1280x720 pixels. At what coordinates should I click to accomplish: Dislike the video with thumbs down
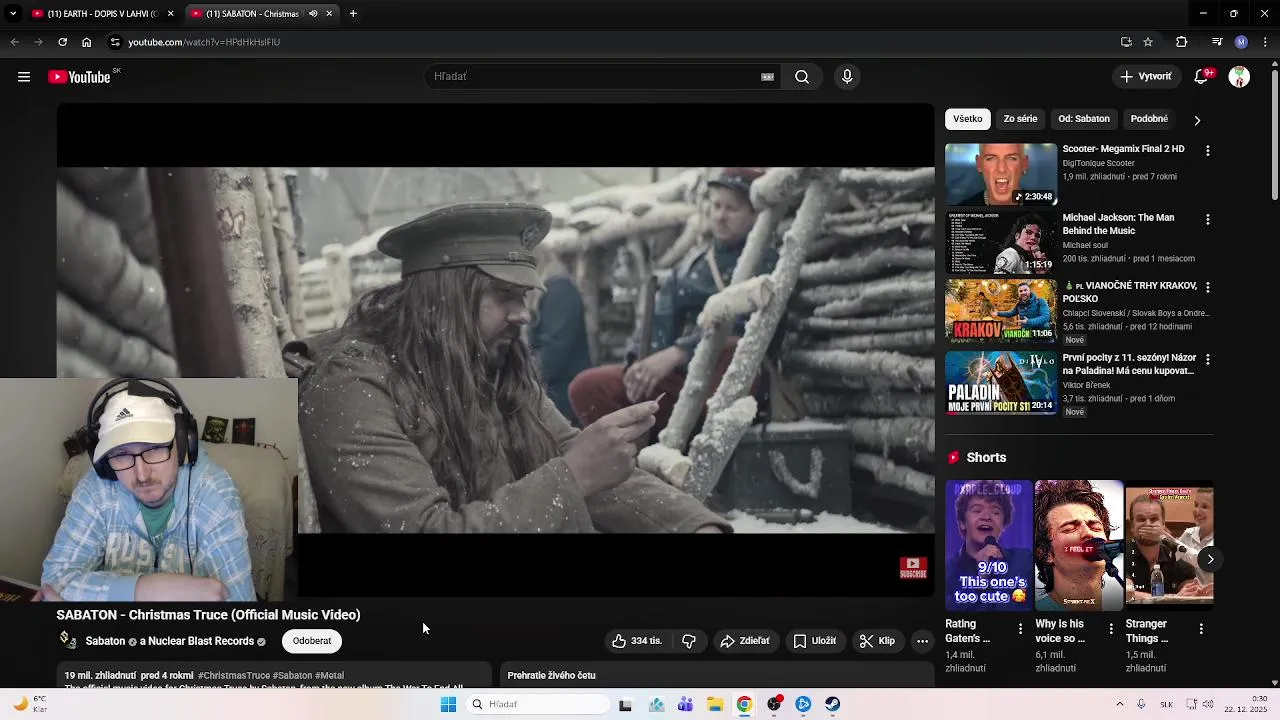[689, 641]
